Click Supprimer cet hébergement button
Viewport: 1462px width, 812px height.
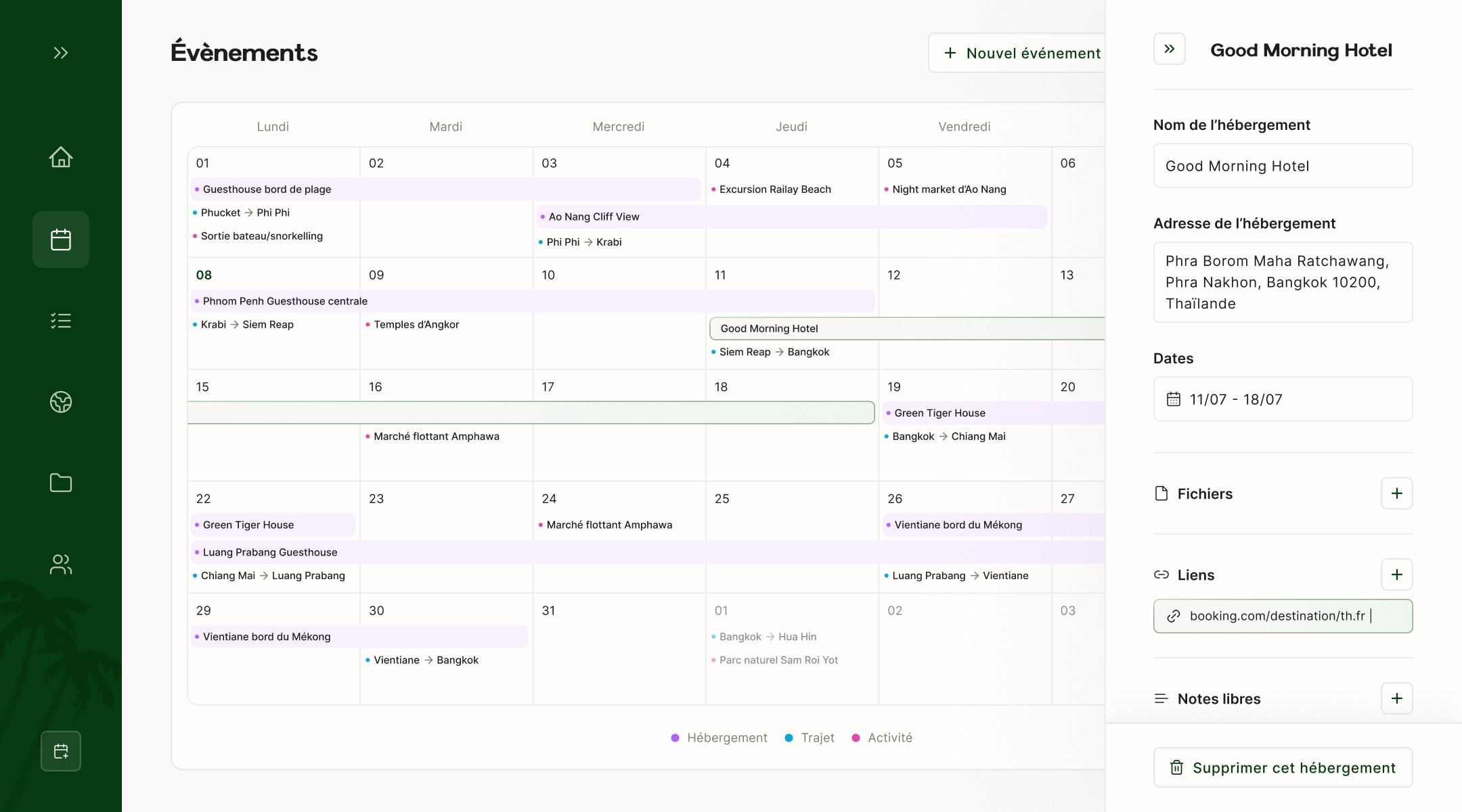(x=1283, y=767)
